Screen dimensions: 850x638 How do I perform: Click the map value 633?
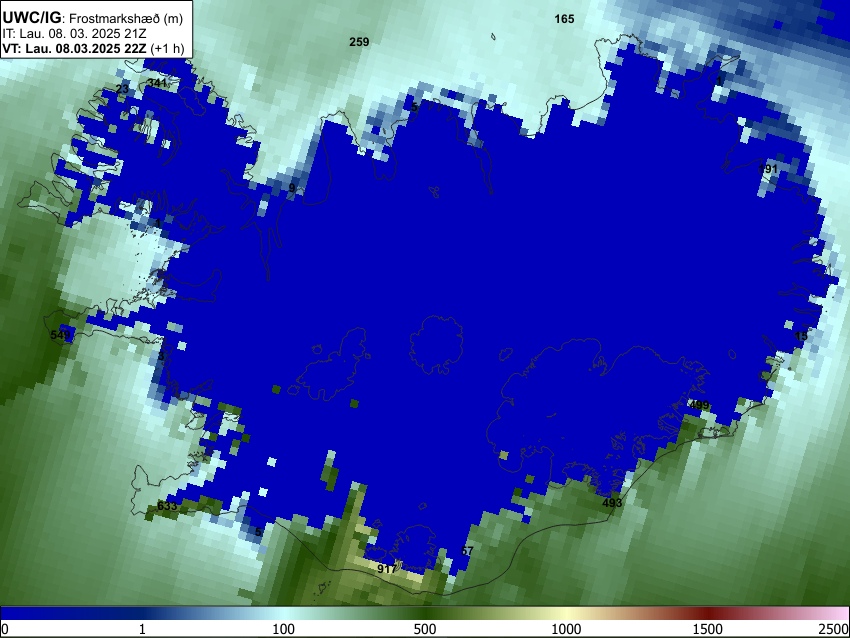(167, 506)
